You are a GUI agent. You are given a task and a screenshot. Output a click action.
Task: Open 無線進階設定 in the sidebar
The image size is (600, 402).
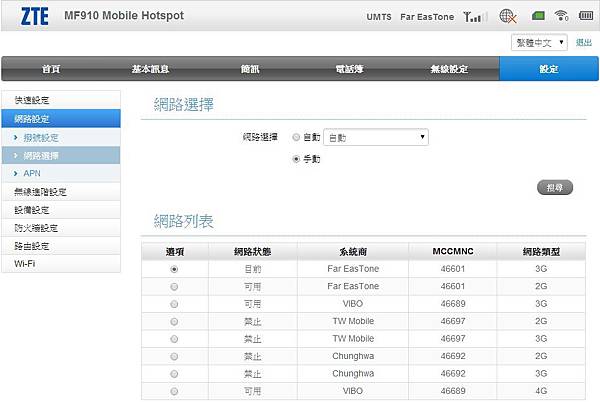[x=61, y=192]
